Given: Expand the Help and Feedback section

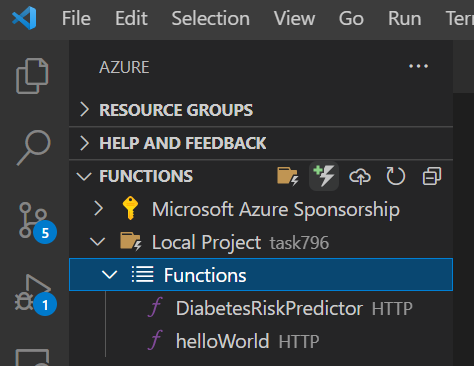Looking at the screenshot, I should (x=85, y=143).
